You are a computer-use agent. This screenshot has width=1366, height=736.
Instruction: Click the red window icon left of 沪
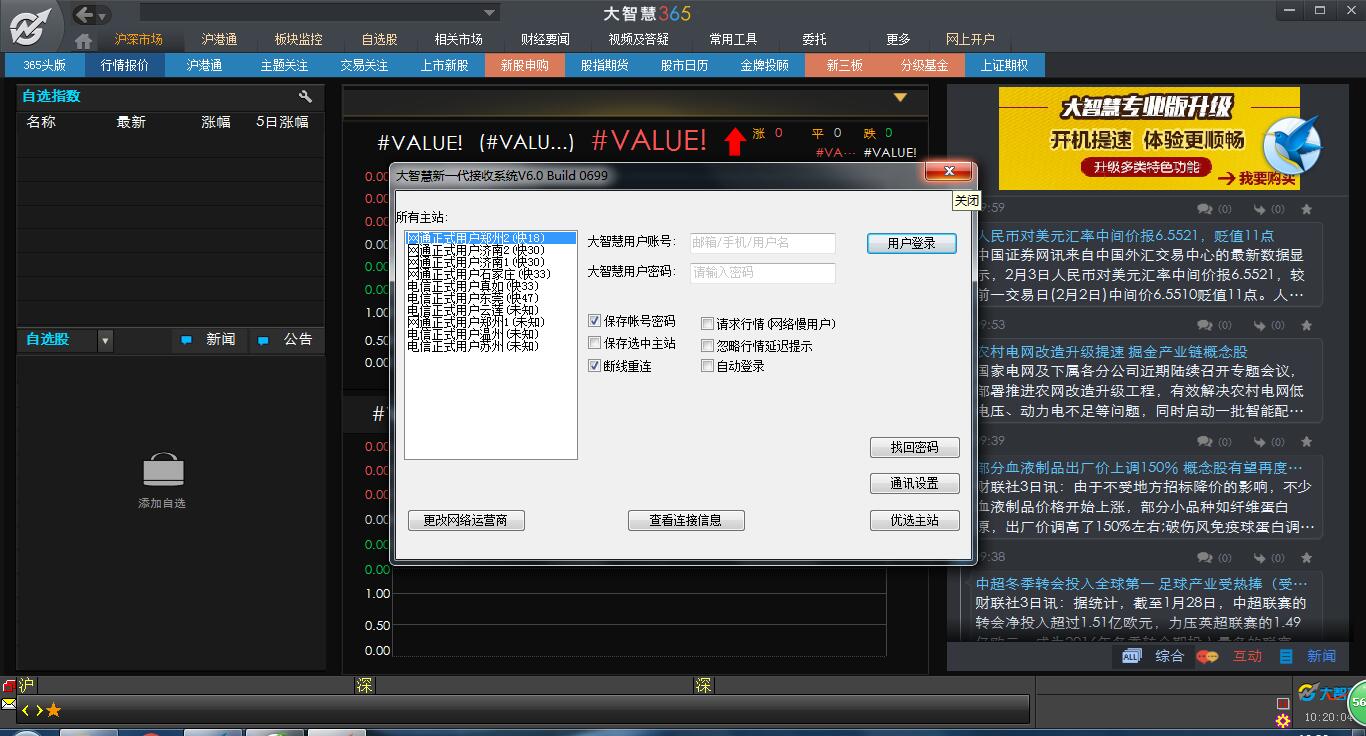(x=8, y=686)
